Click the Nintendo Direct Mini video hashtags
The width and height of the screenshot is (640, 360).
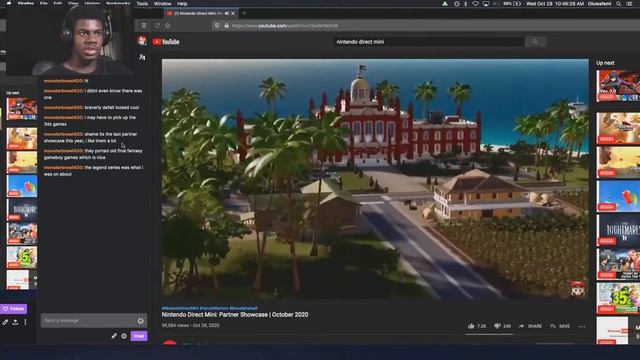pyautogui.click(x=209, y=308)
